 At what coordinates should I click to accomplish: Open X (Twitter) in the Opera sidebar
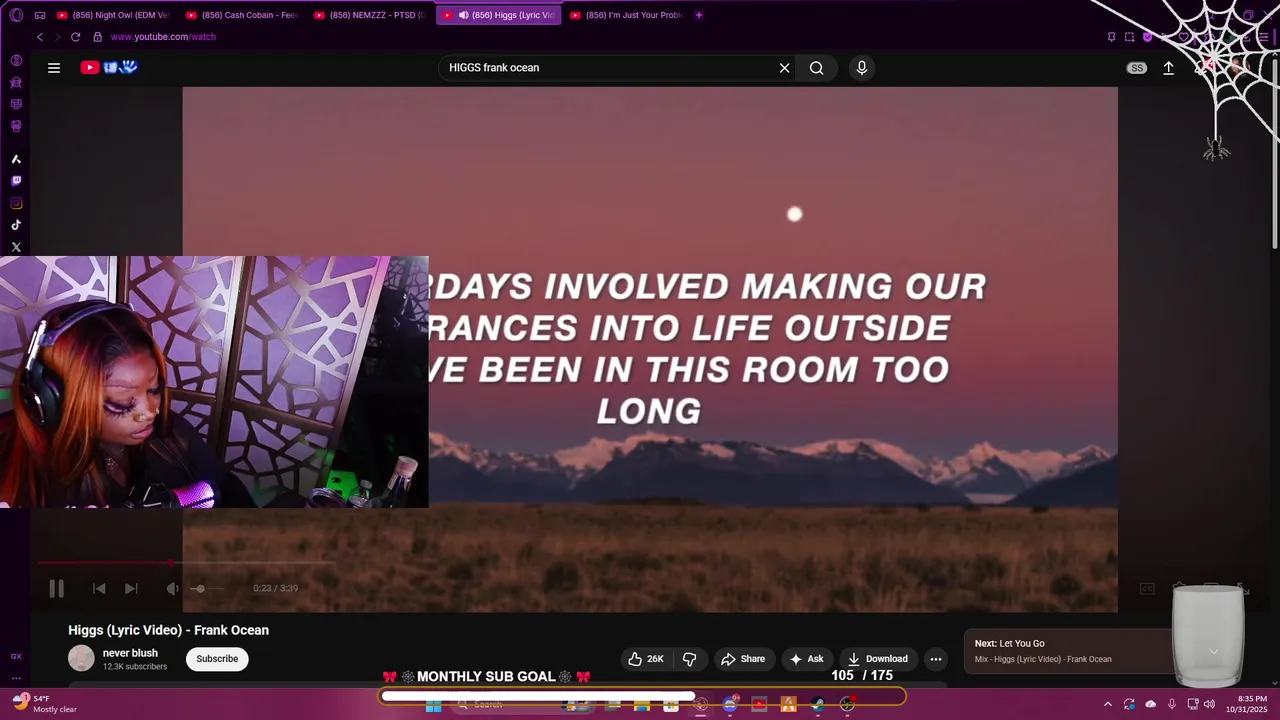point(16,247)
